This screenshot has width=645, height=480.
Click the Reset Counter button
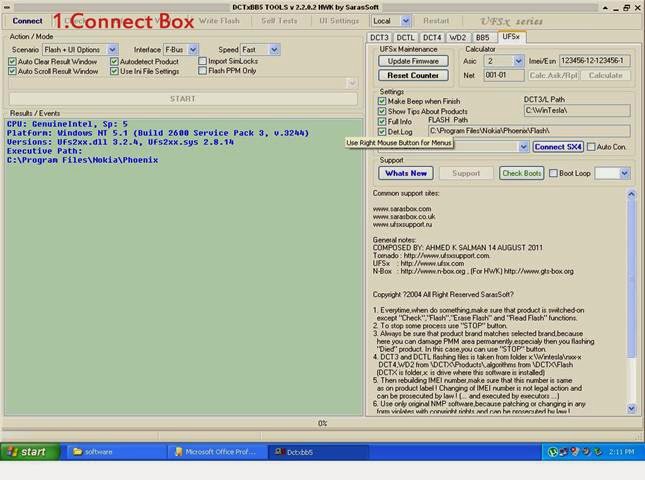point(413,75)
